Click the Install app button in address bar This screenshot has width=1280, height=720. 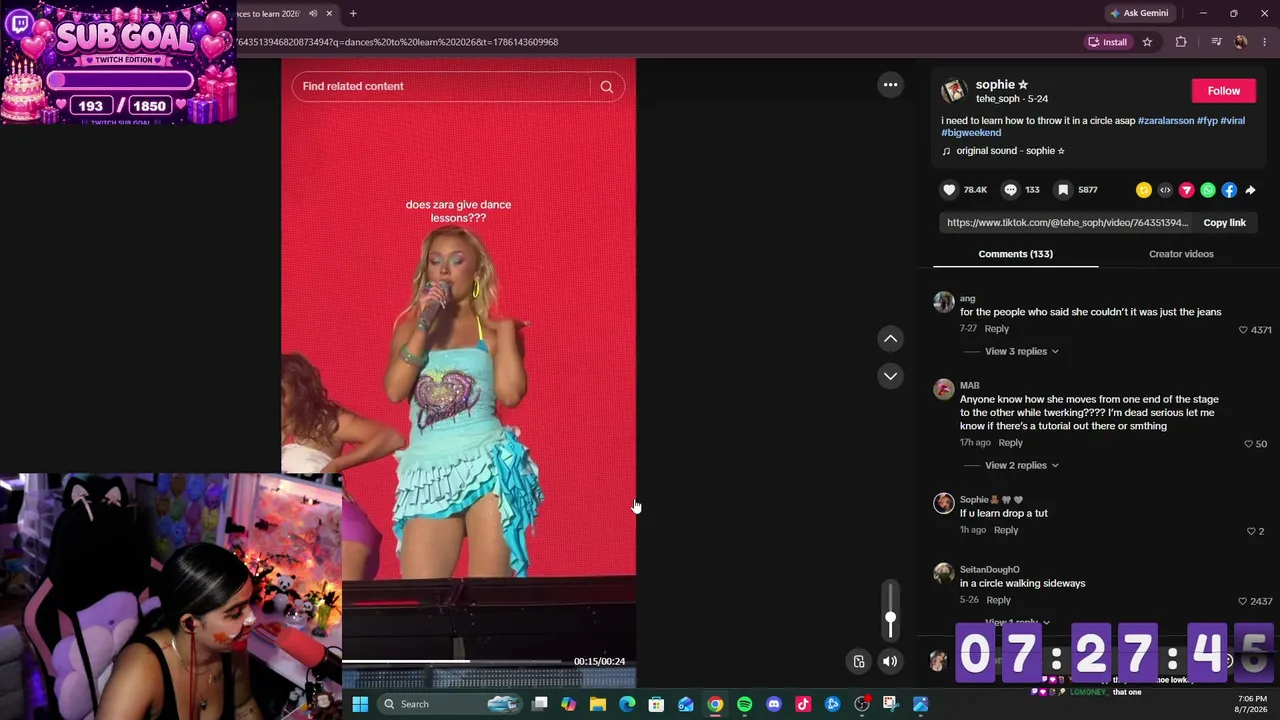1107,42
